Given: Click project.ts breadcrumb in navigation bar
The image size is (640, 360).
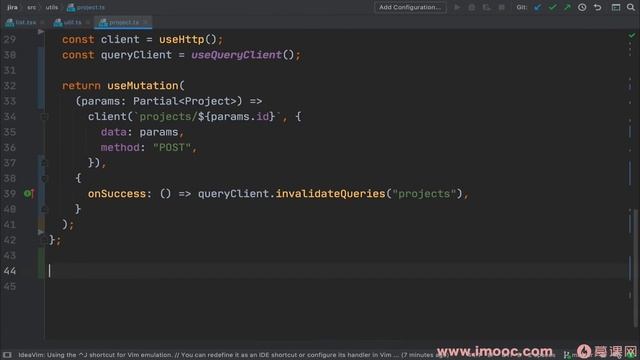Looking at the screenshot, I should [x=86, y=7].
